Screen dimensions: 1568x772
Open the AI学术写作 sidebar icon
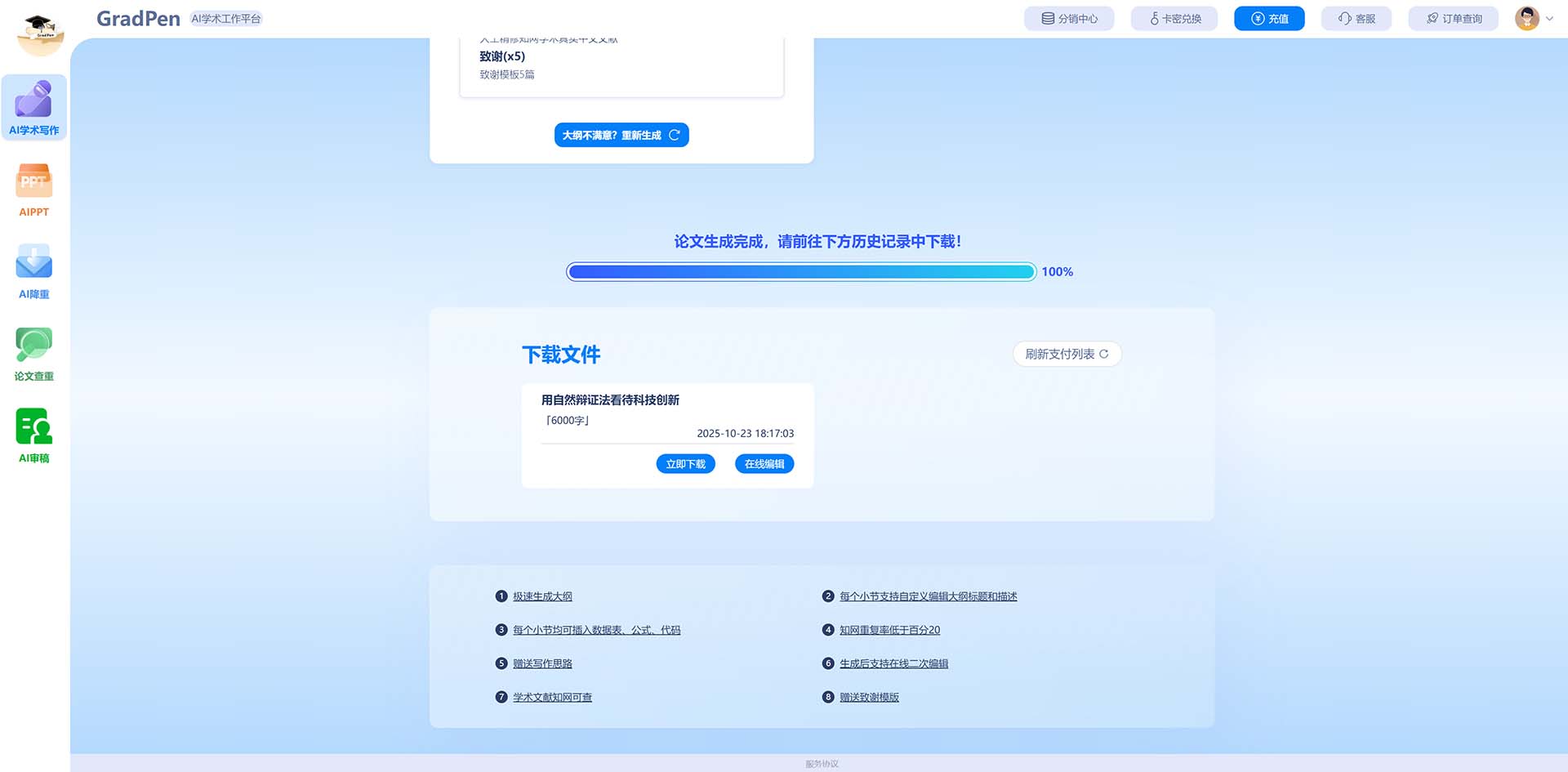33,100
